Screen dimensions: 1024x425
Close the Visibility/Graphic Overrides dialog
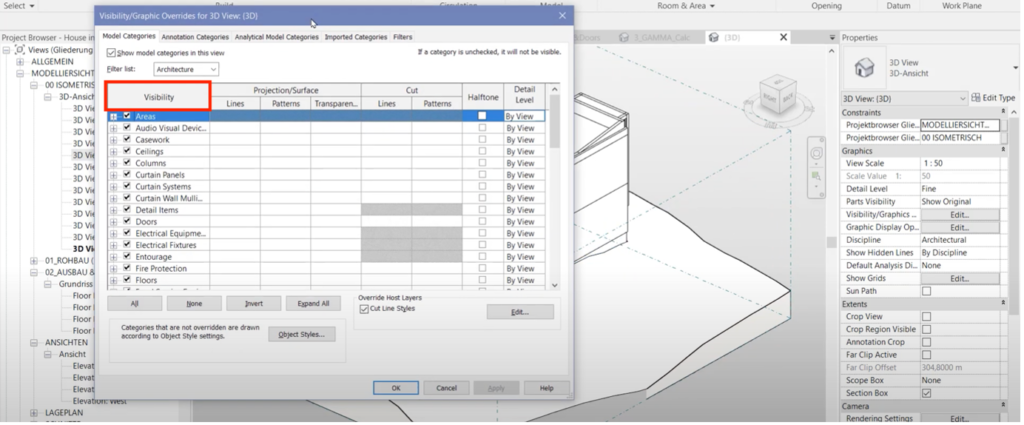click(x=562, y=15)
